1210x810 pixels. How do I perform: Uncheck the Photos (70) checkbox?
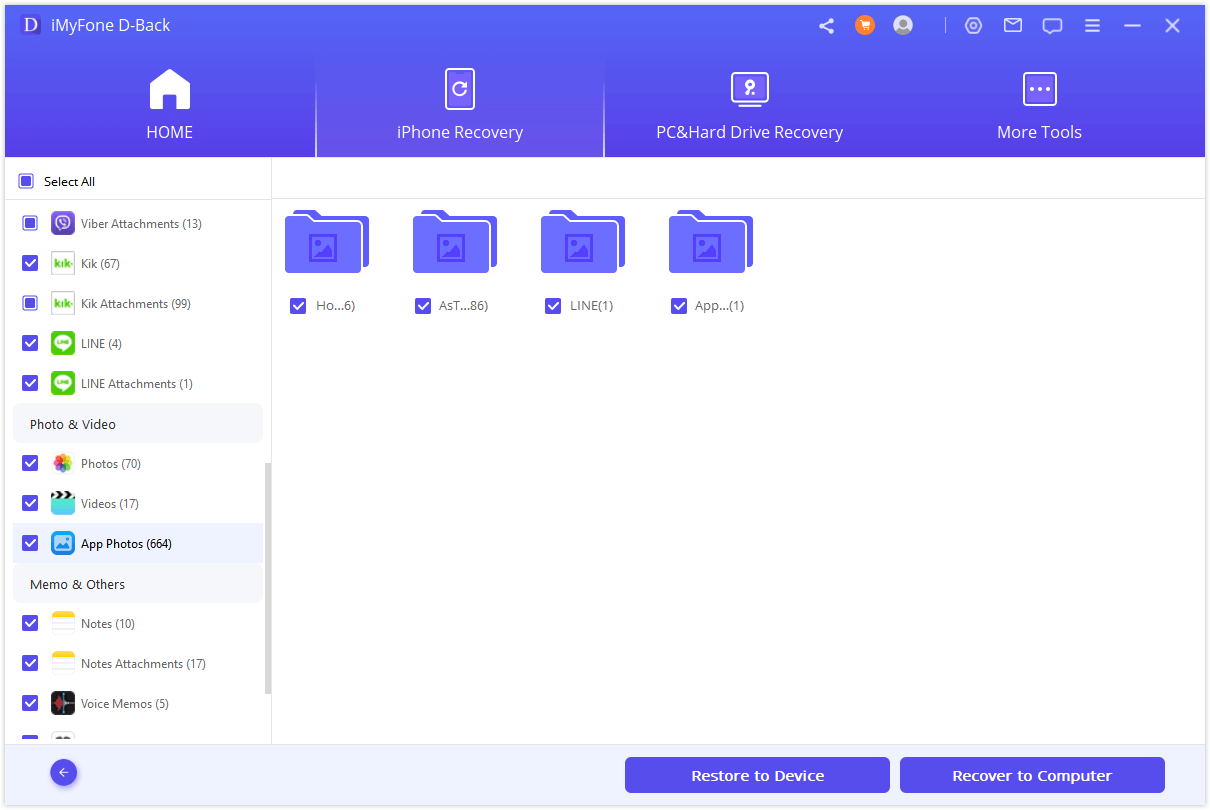pos(30,463)
